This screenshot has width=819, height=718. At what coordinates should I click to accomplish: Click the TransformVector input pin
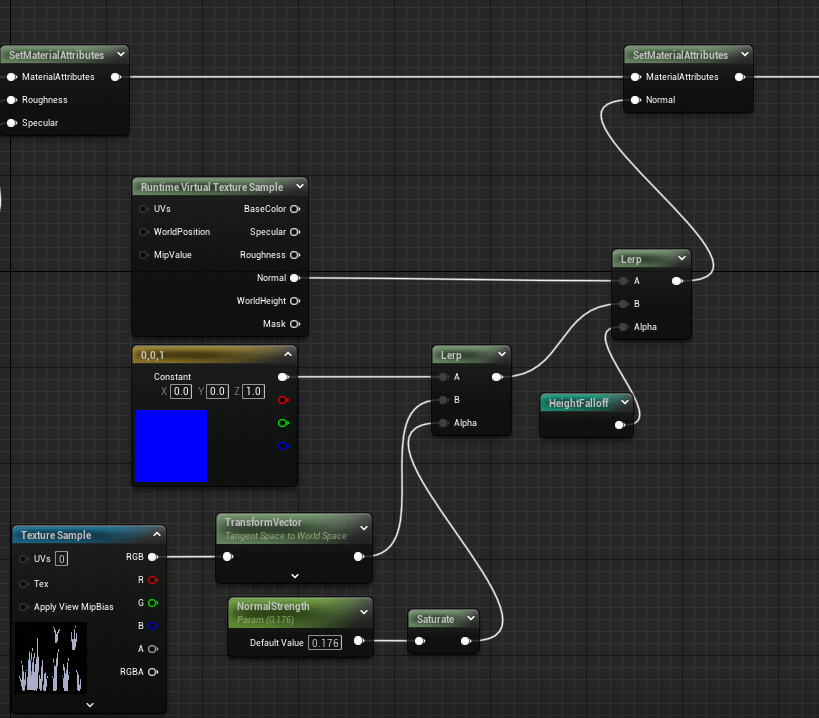click(x=228, y=557)
